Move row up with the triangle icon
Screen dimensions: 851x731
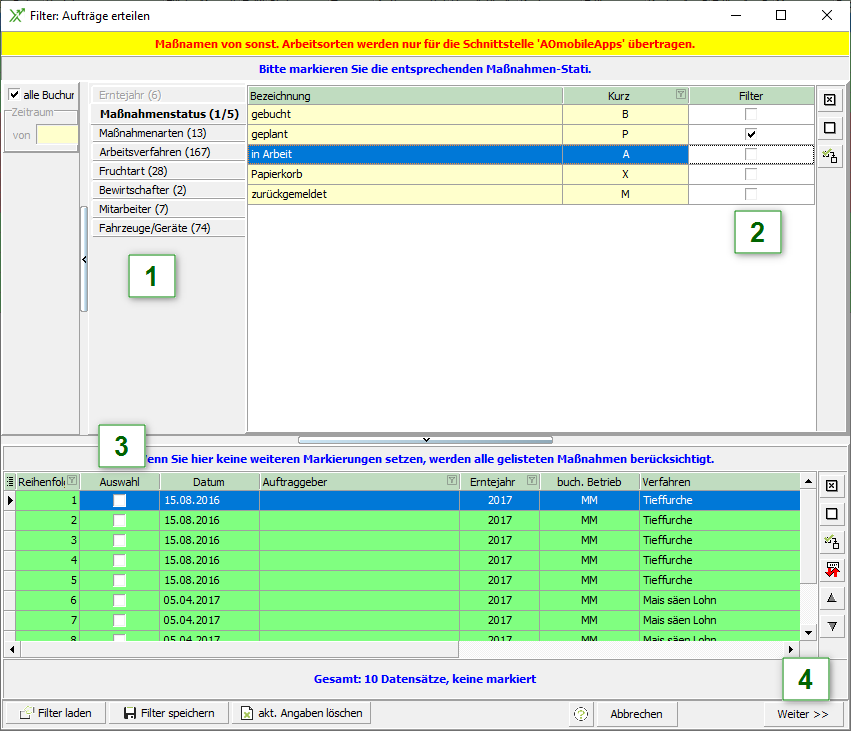coord(829,598)
